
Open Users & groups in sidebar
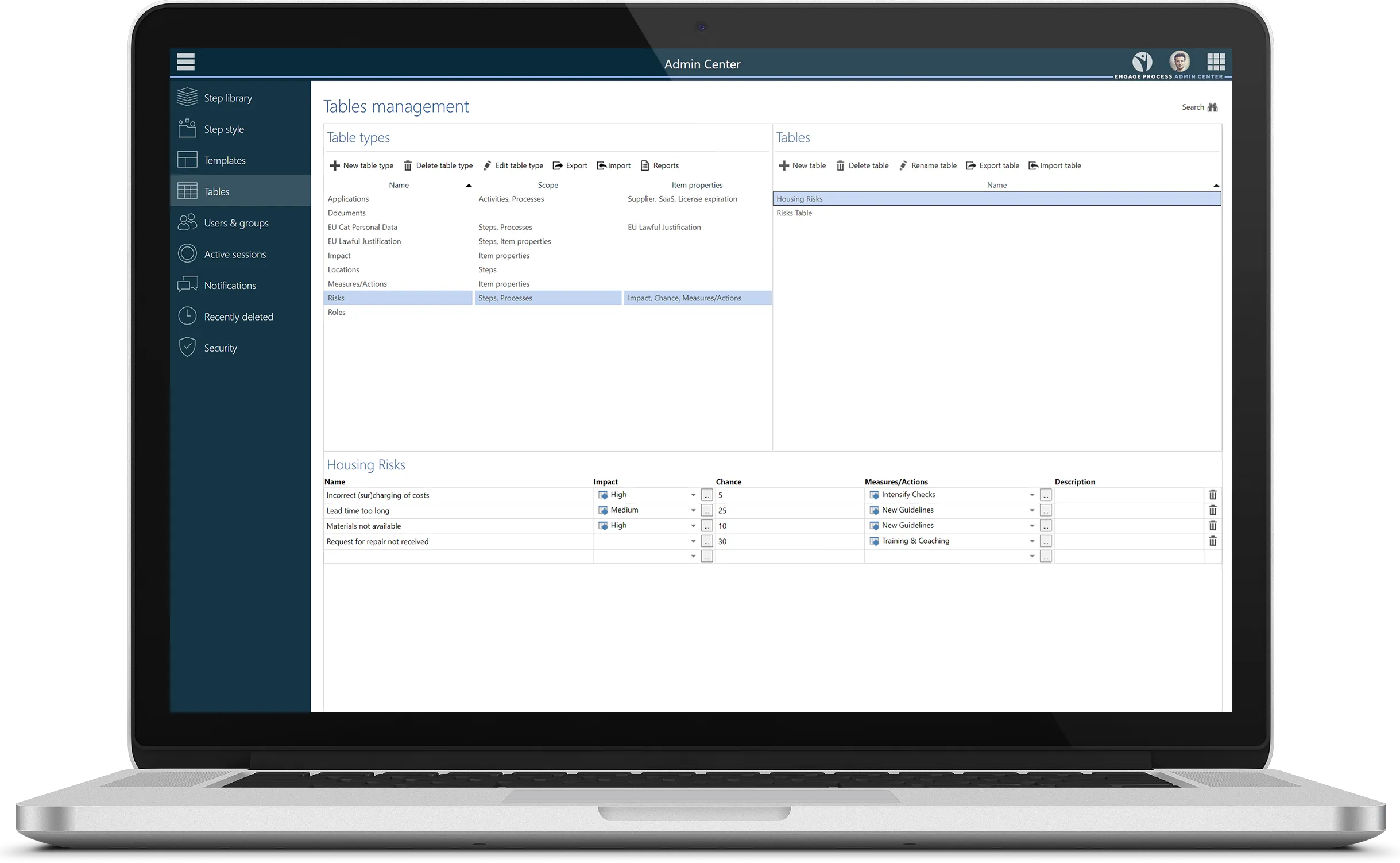236,223
